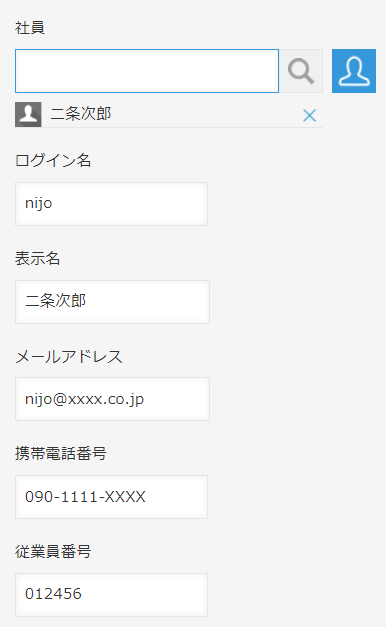Select the 二条次郎 name in the selected users list
This screenshot has height=627, width=386.
tap(81, 114)
